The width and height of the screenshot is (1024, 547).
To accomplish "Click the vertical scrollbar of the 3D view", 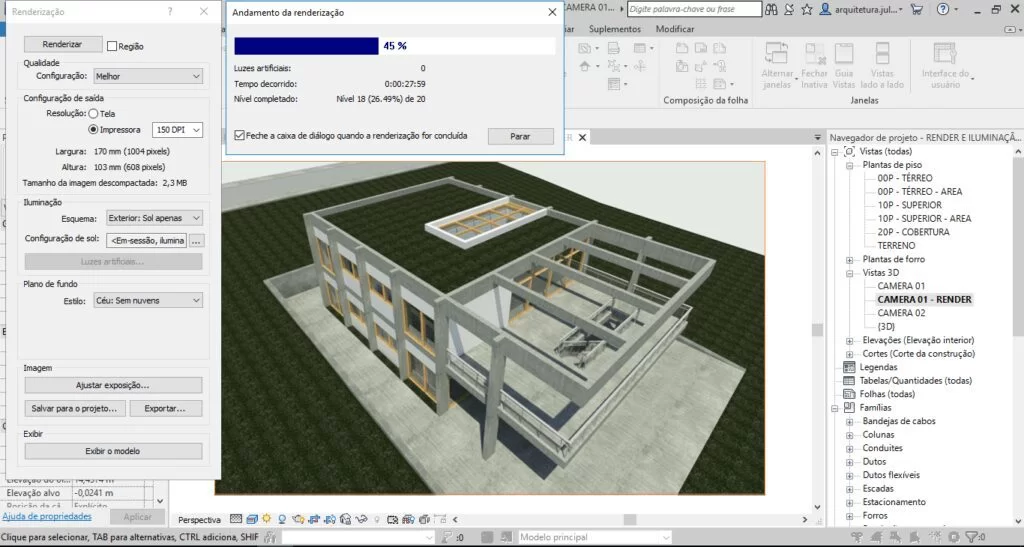I will pyautogui.click(x=817, y=330).
